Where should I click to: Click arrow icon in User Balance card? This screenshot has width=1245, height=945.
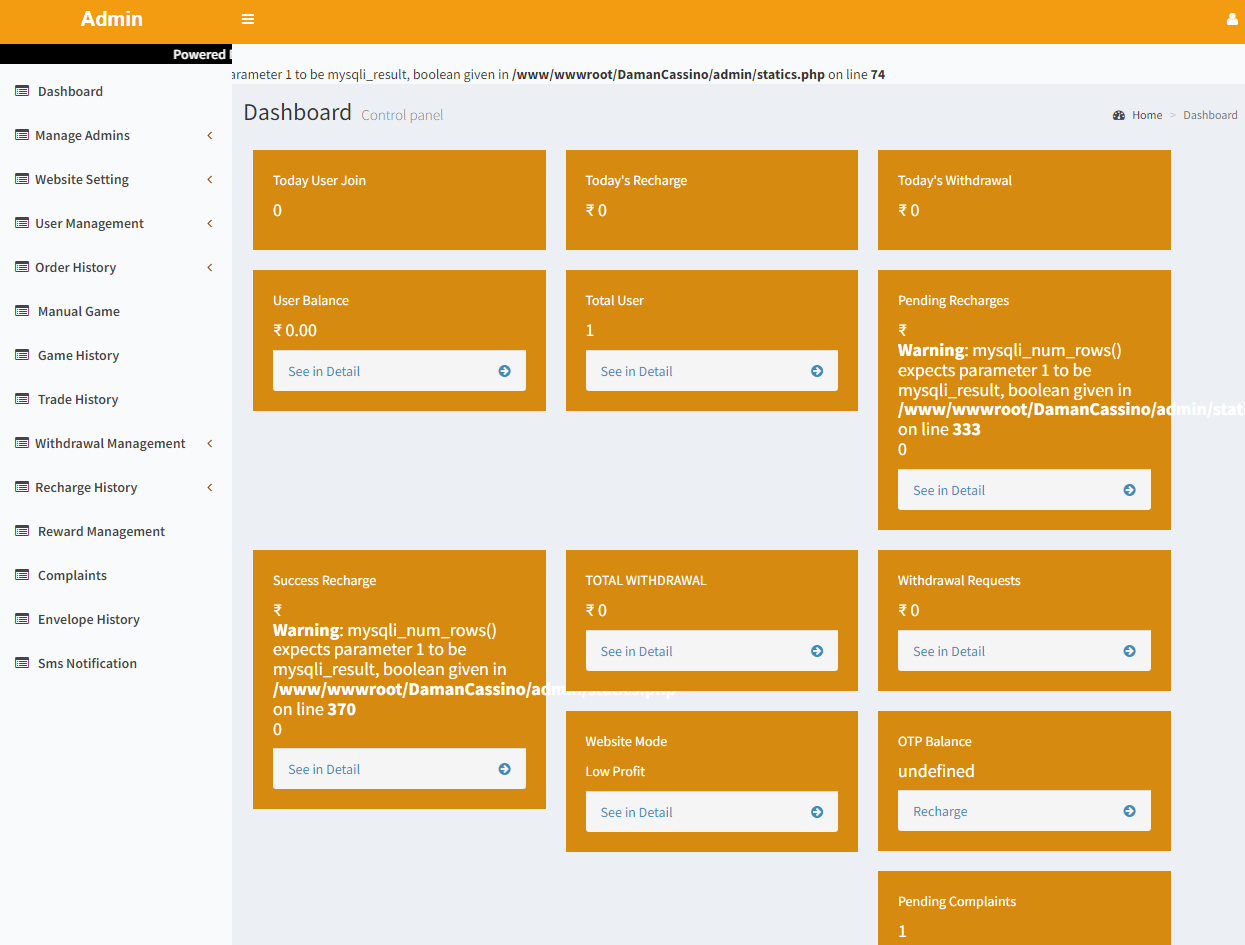(504, 371)
